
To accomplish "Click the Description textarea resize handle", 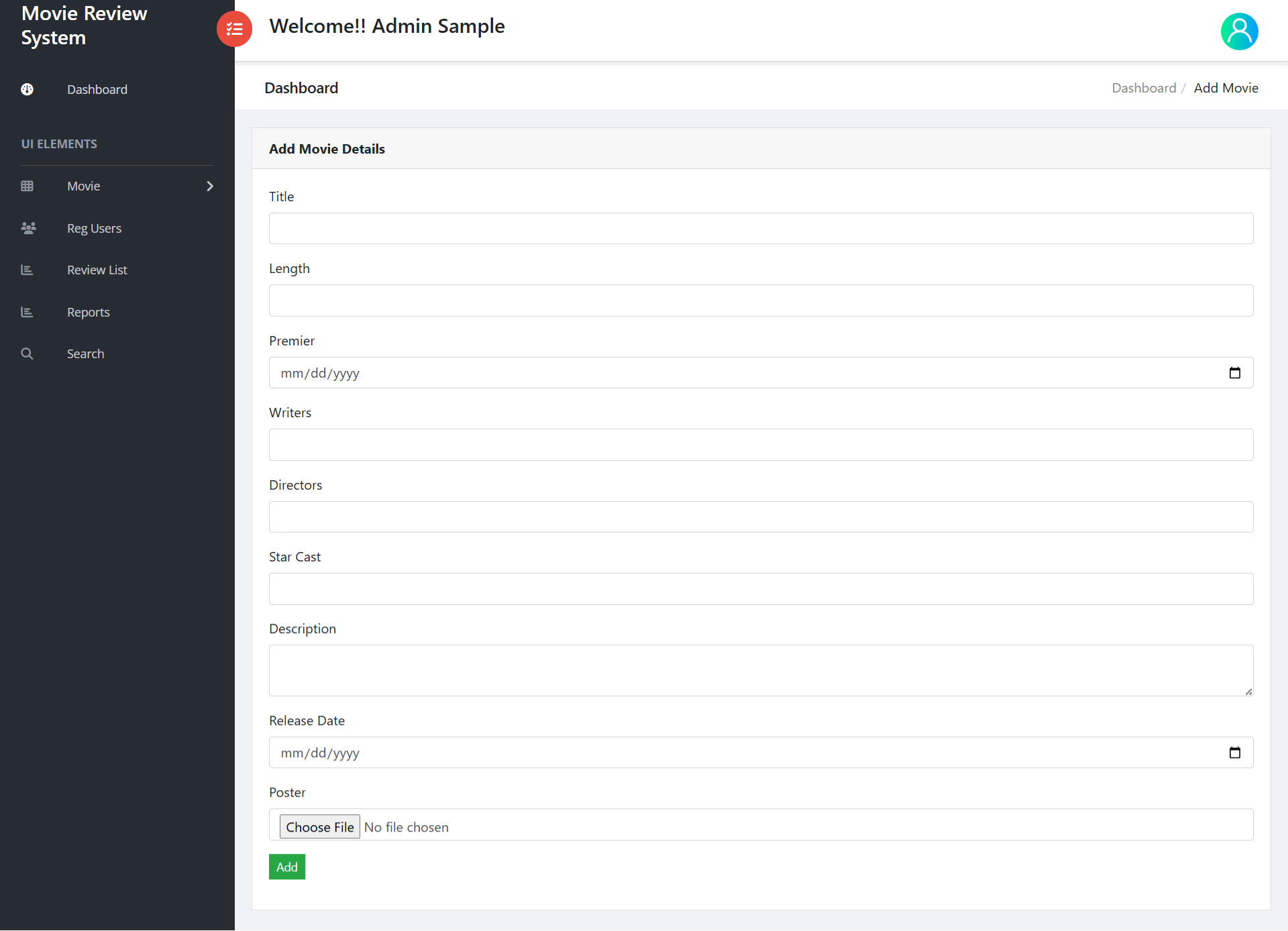I will (x=1248, y=692).
